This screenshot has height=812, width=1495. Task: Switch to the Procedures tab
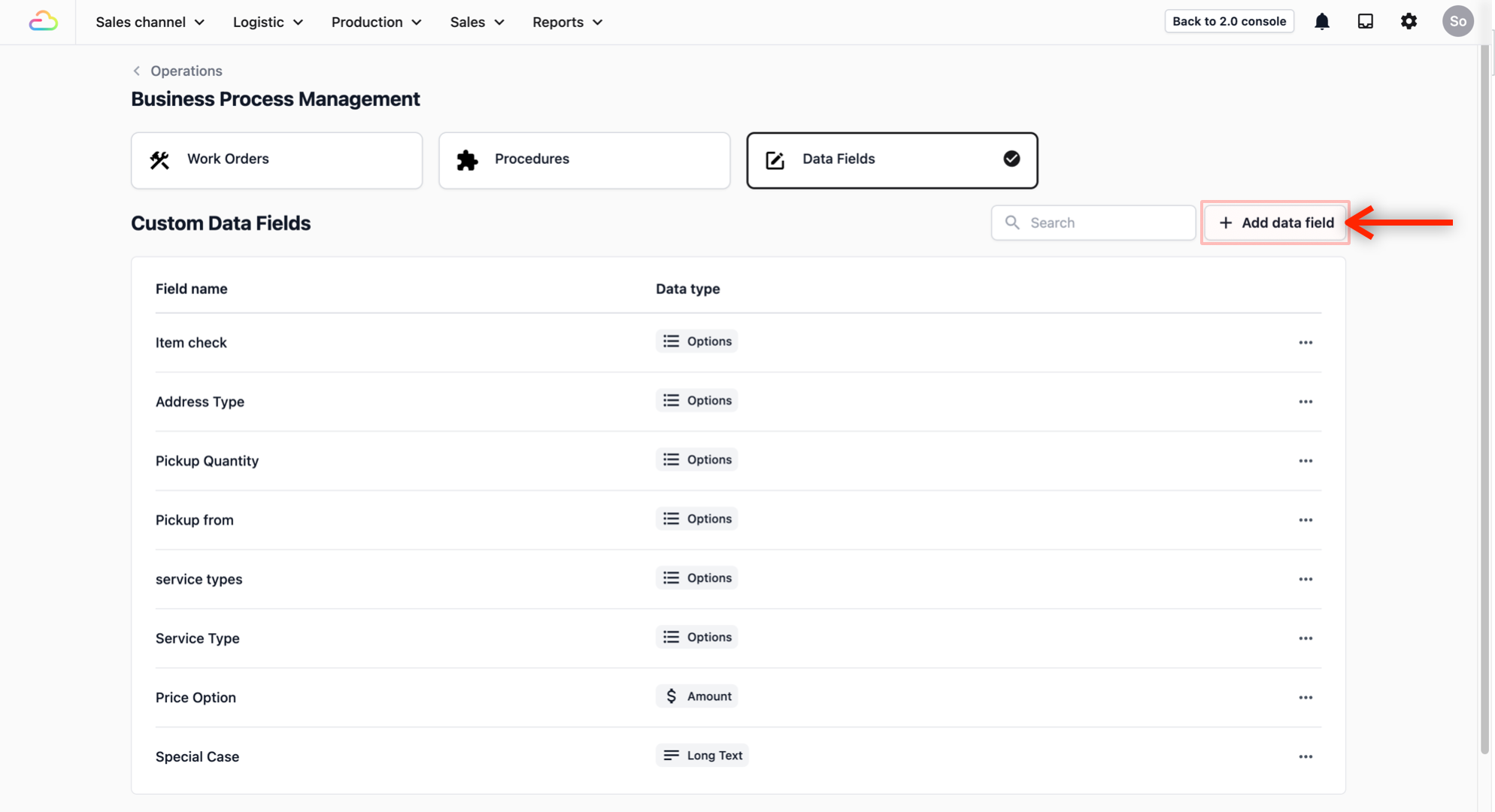[x=584, y=160]
